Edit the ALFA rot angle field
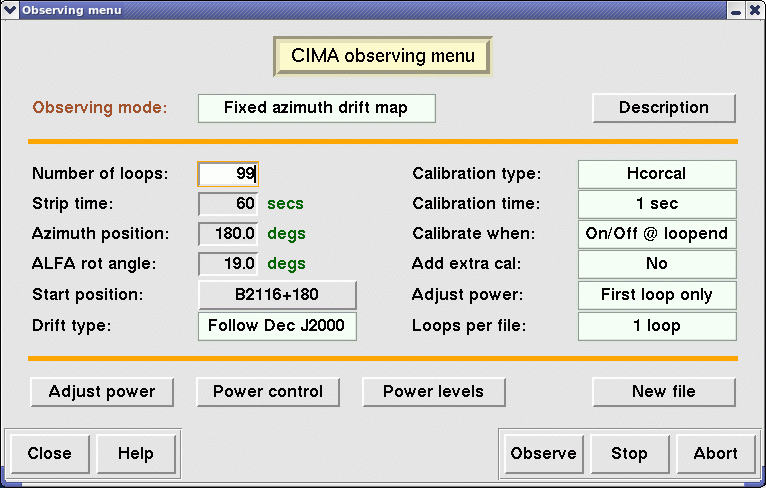This screenshot has width=766, height=488. click(x=228, y=264)
